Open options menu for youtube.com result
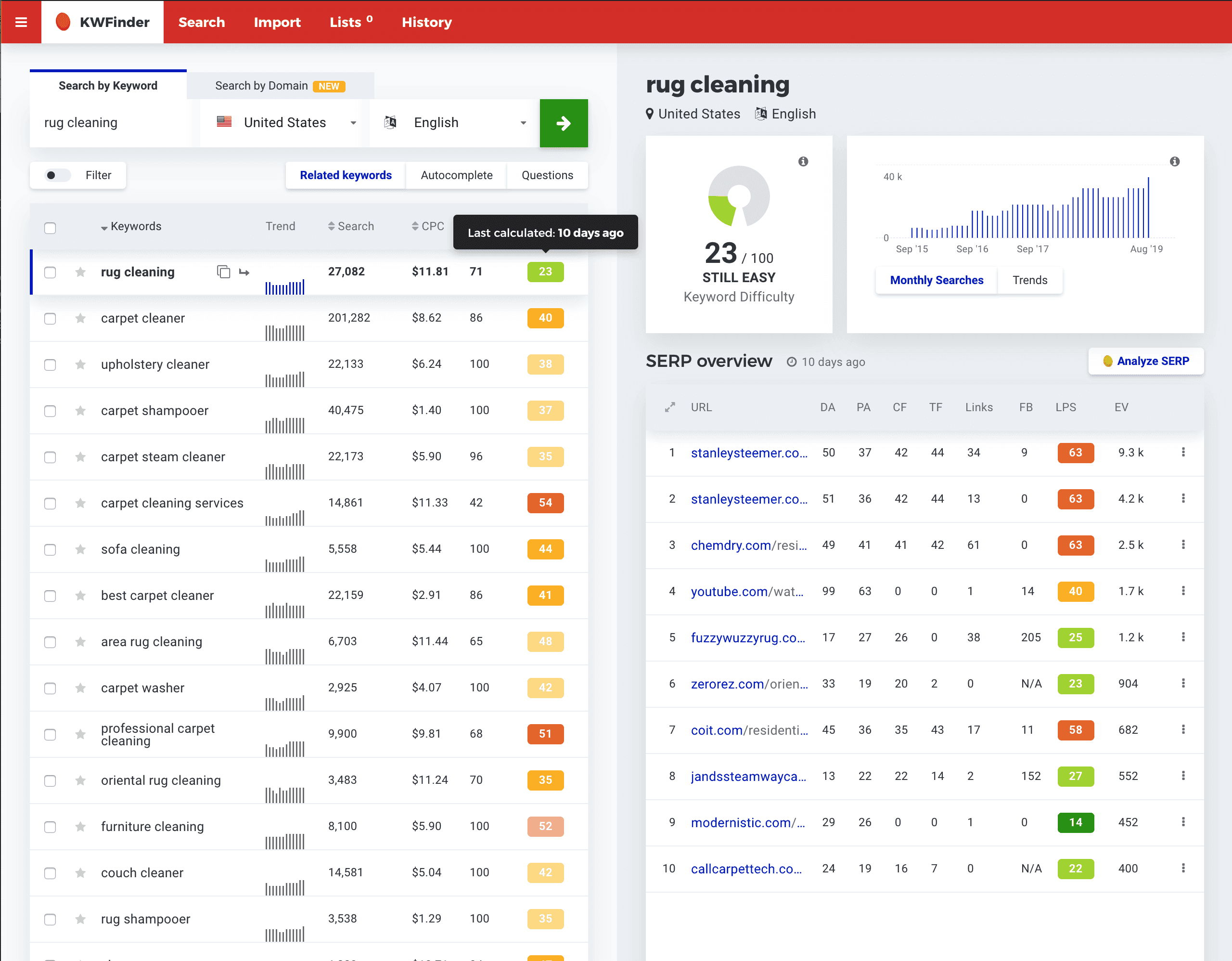The width and height of the screenshot is (1232, 961). coord(1182,591)
